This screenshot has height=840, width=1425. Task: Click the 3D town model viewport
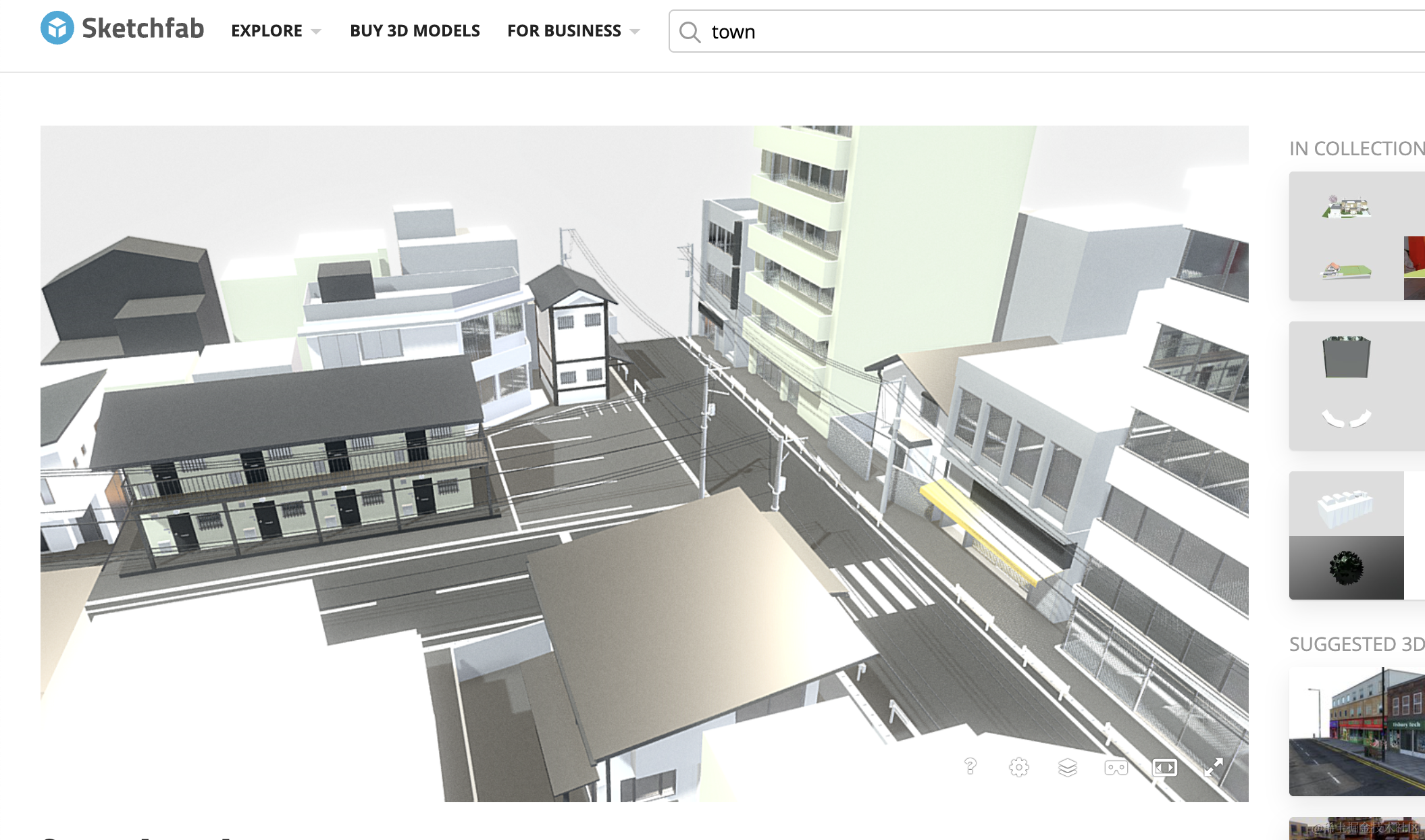tap(644, 463)
